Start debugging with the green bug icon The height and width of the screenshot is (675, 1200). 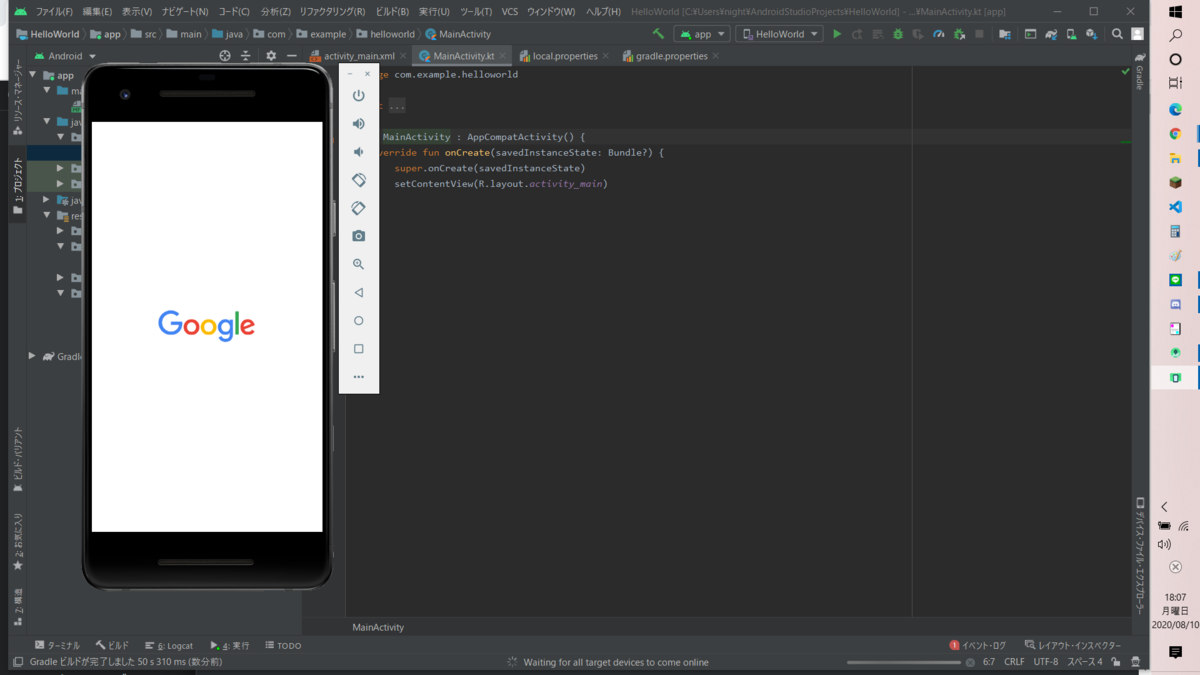click(898, 34)
